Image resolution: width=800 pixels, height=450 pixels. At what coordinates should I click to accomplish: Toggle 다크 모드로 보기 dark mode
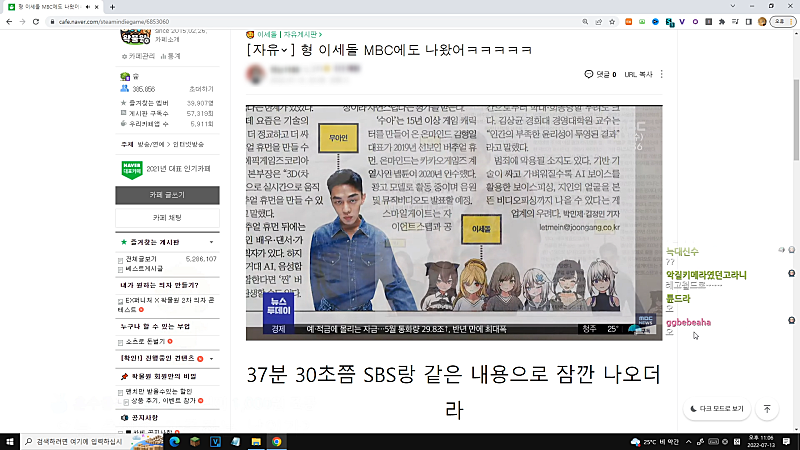(x=717, y=409)
